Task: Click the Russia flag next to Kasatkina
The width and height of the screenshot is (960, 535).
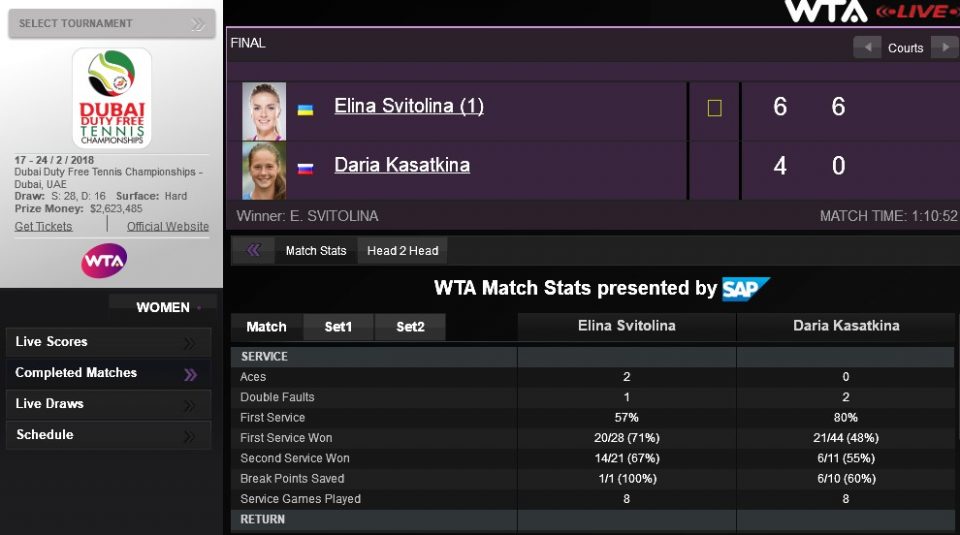Action: [306, 168]
